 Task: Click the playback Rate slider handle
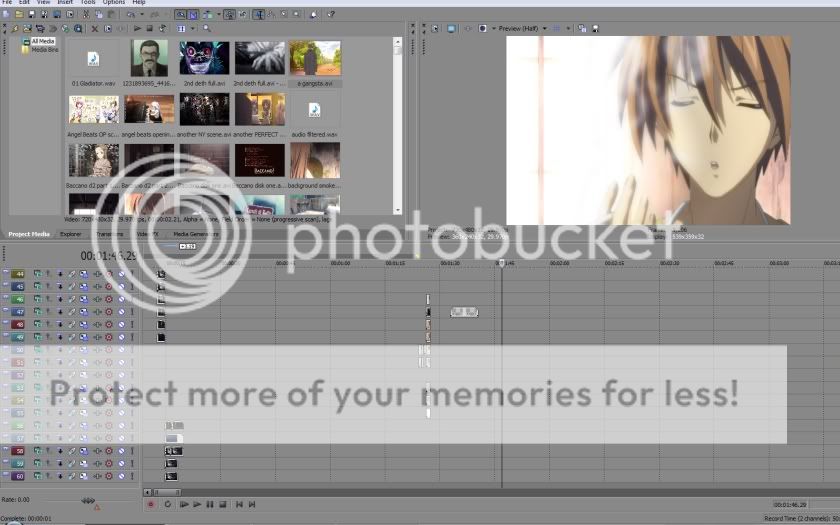click(87, 501)
